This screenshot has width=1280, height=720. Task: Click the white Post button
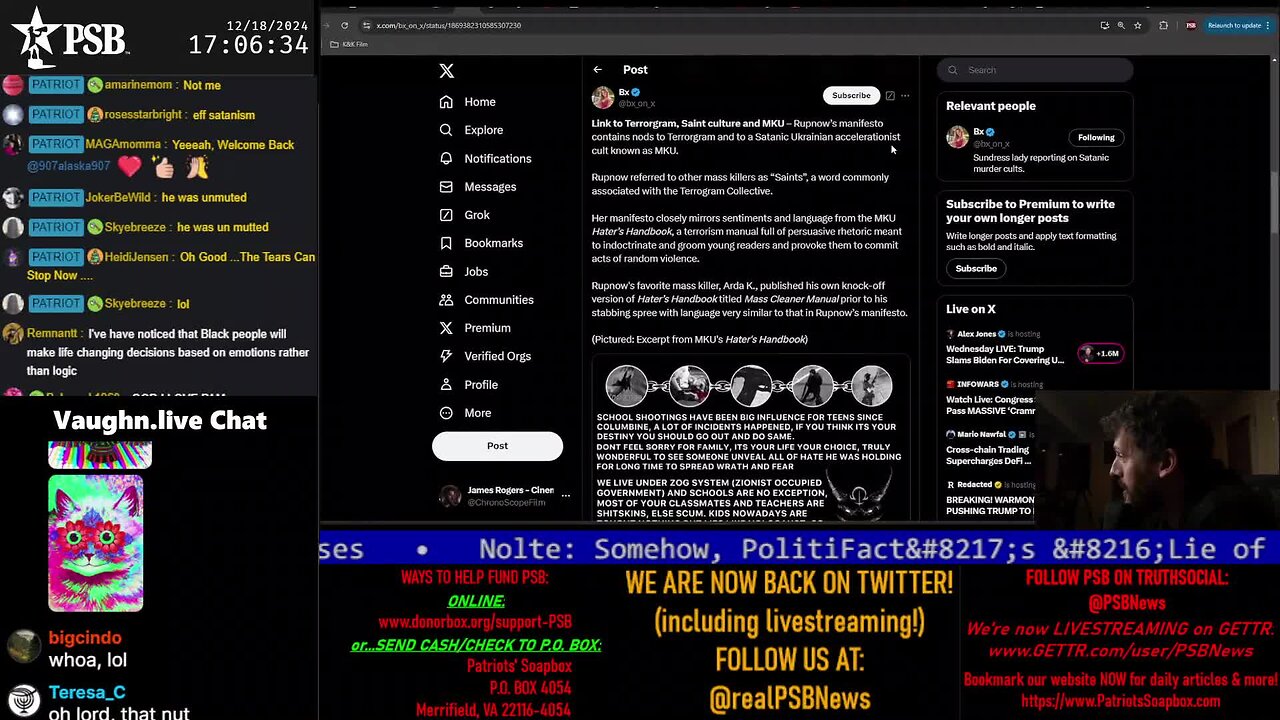[x=497, y=446]
